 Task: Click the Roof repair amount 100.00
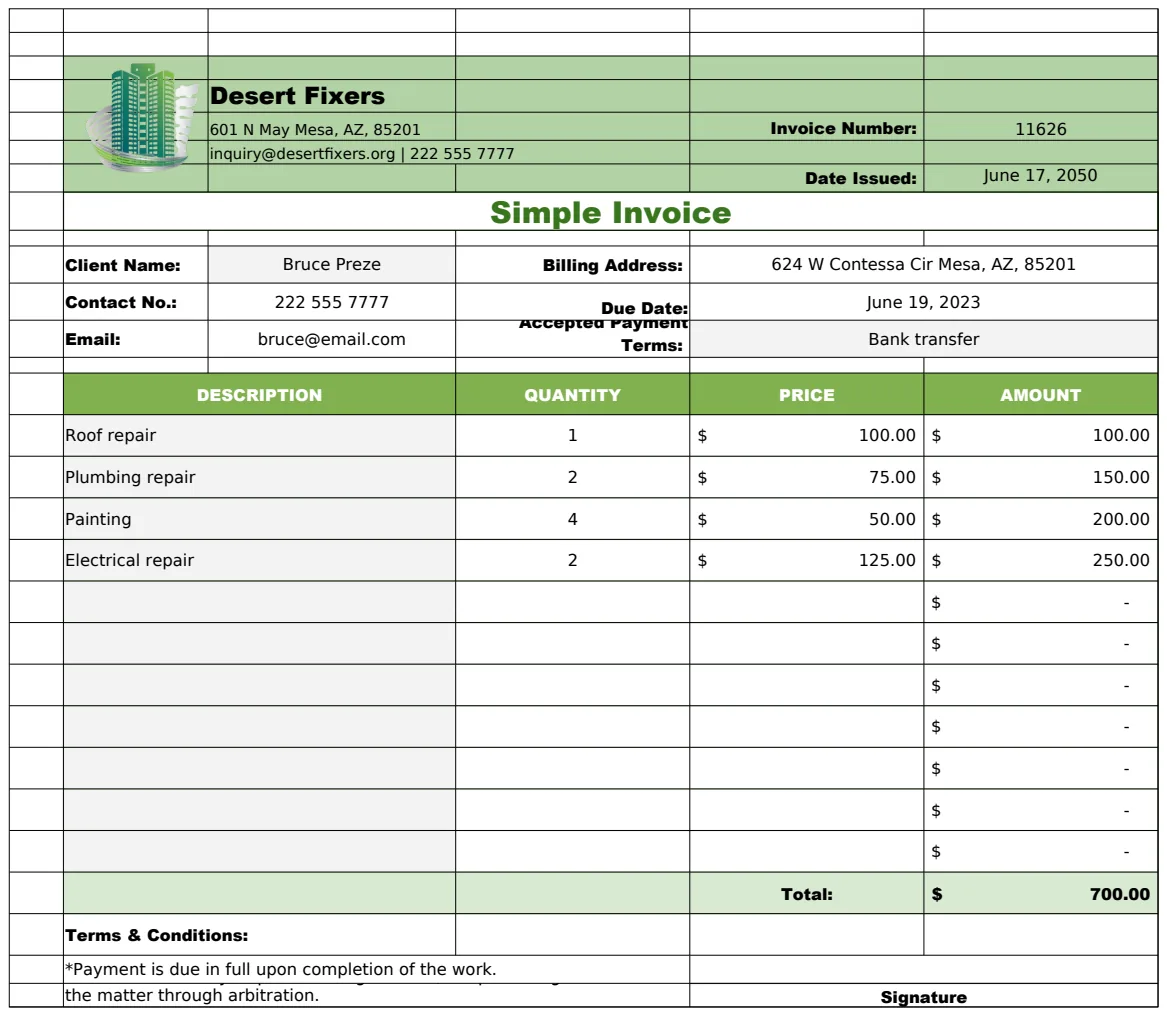pos(1040,435)
